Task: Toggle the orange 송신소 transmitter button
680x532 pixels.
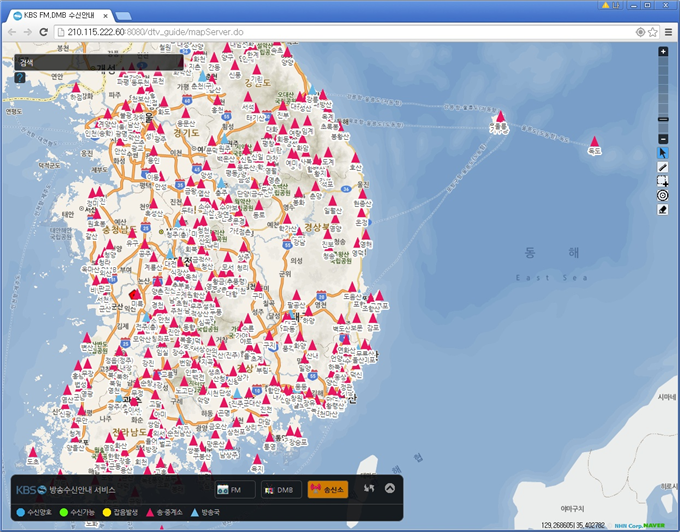Action: pyautogui.click(x=327, y=490)
